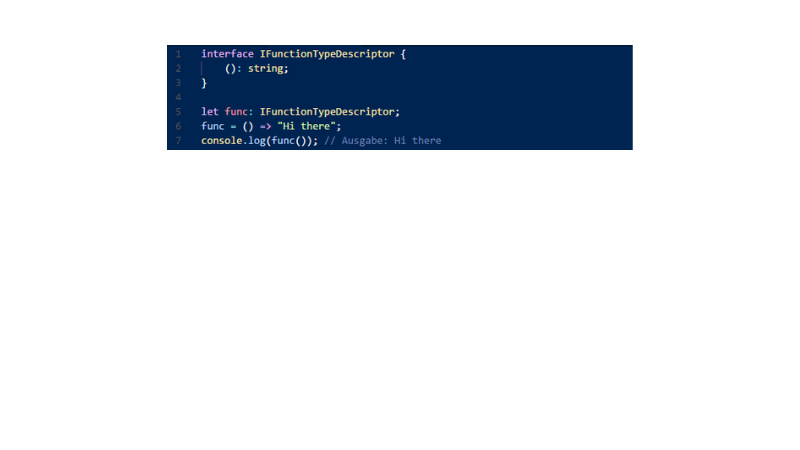
Task: Click the string return type on line 2
Action: coord(266,68)
